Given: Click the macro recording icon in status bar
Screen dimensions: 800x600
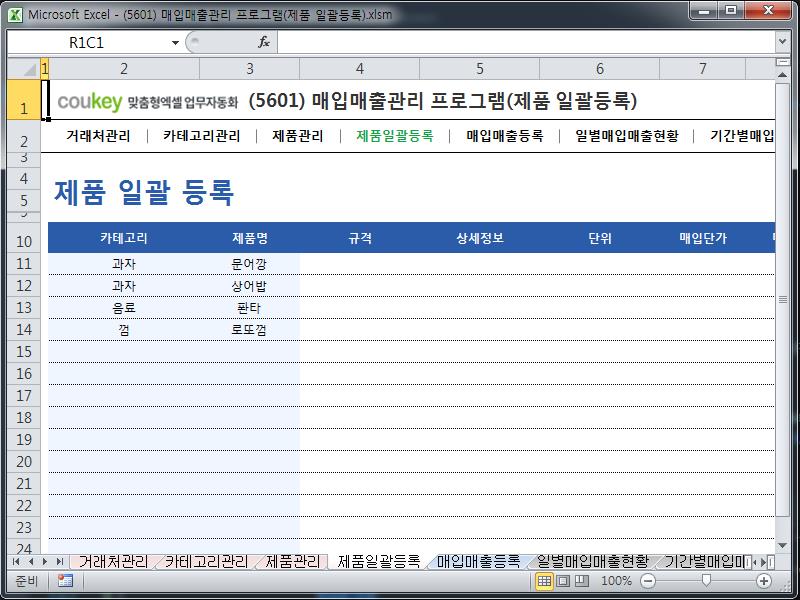Looking at the screenshot, I should [x=65, y=581].
